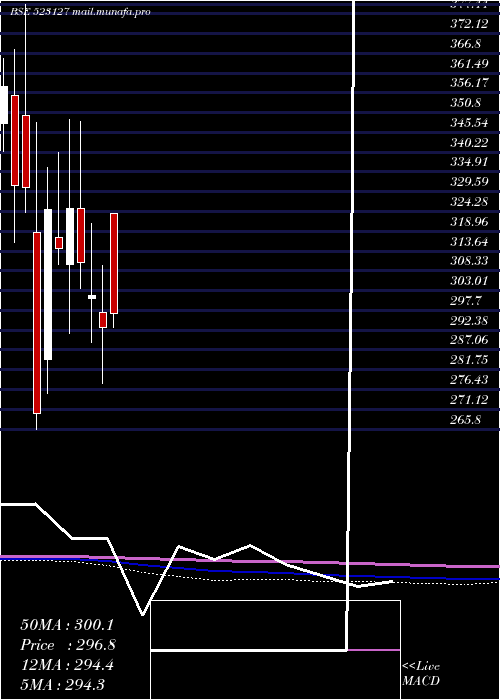Click the 303.01 price axis label

[x=469, y=281]
